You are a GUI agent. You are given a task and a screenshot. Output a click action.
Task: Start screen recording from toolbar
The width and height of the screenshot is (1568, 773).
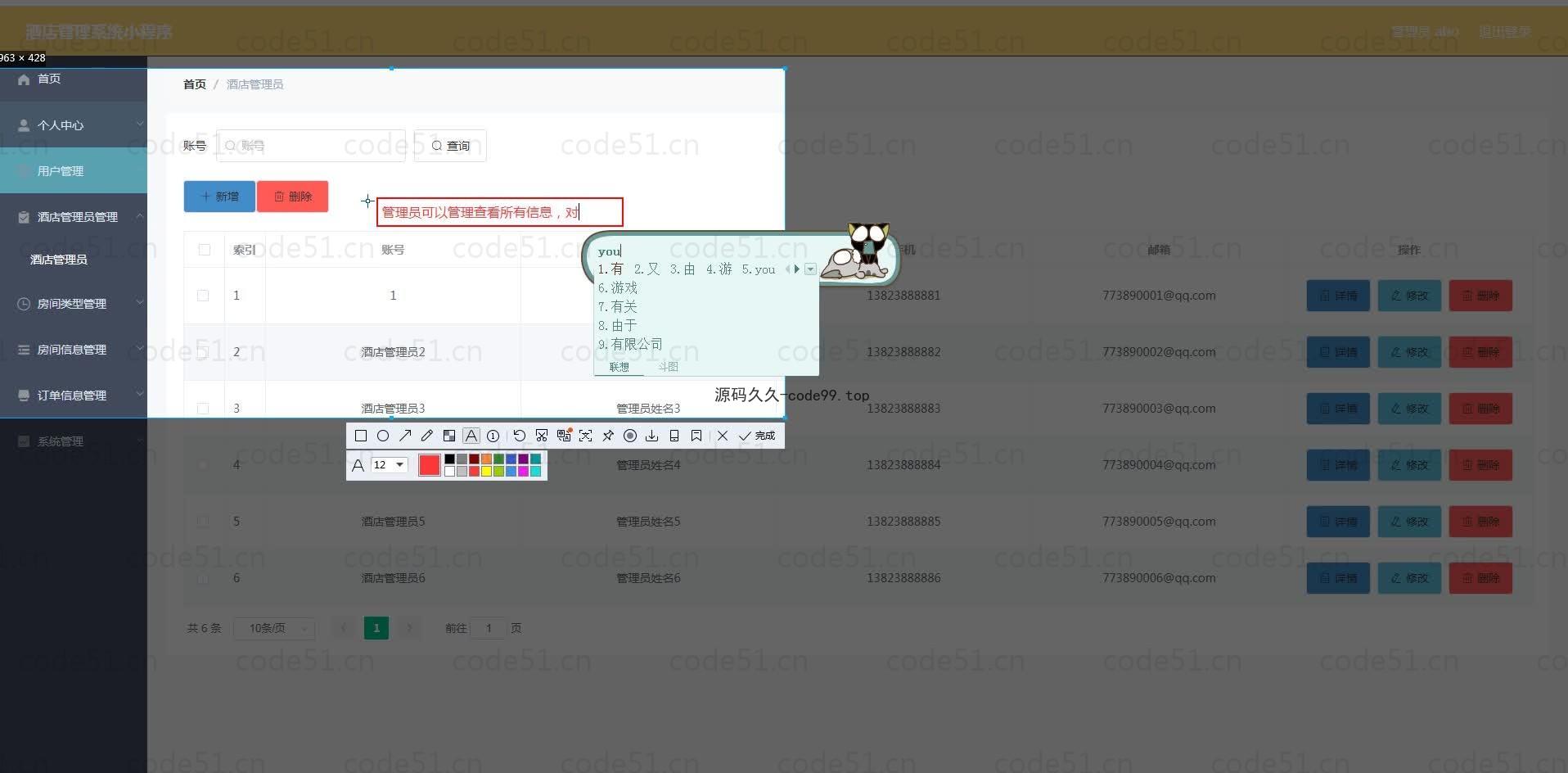point(630,436)
